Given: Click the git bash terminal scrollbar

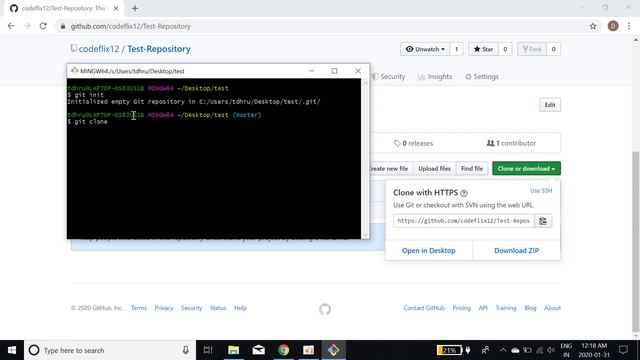Looking at the screenshot, I should pos(365,158).
